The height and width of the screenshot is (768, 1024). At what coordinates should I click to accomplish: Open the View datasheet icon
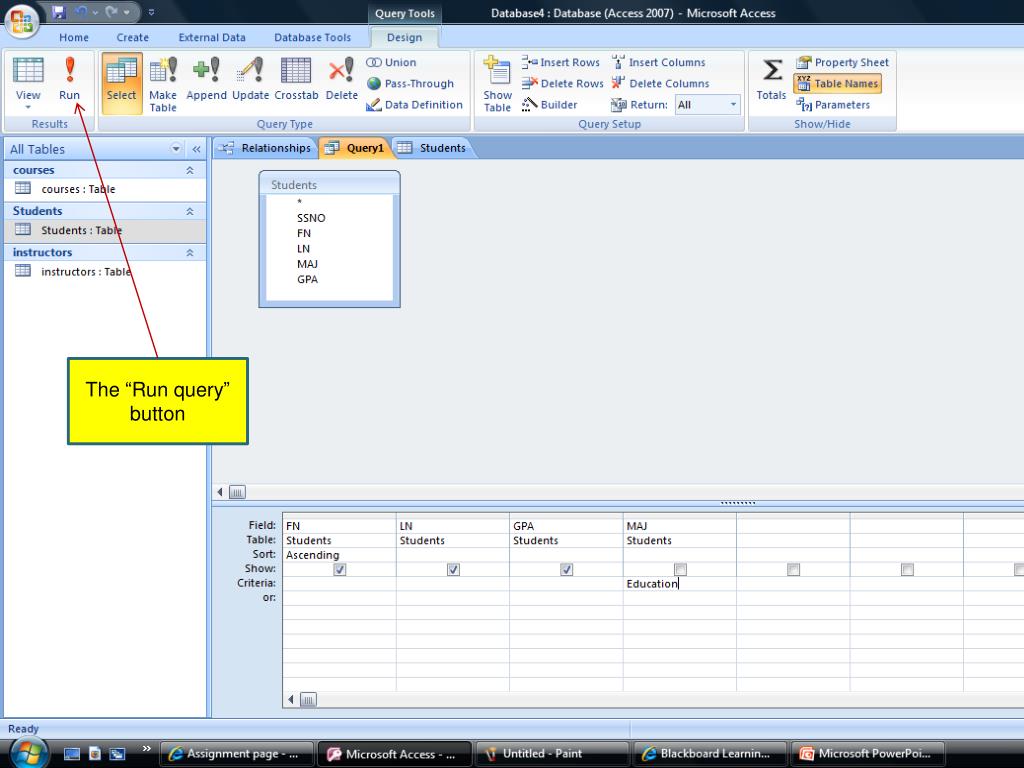pos(28,70)
